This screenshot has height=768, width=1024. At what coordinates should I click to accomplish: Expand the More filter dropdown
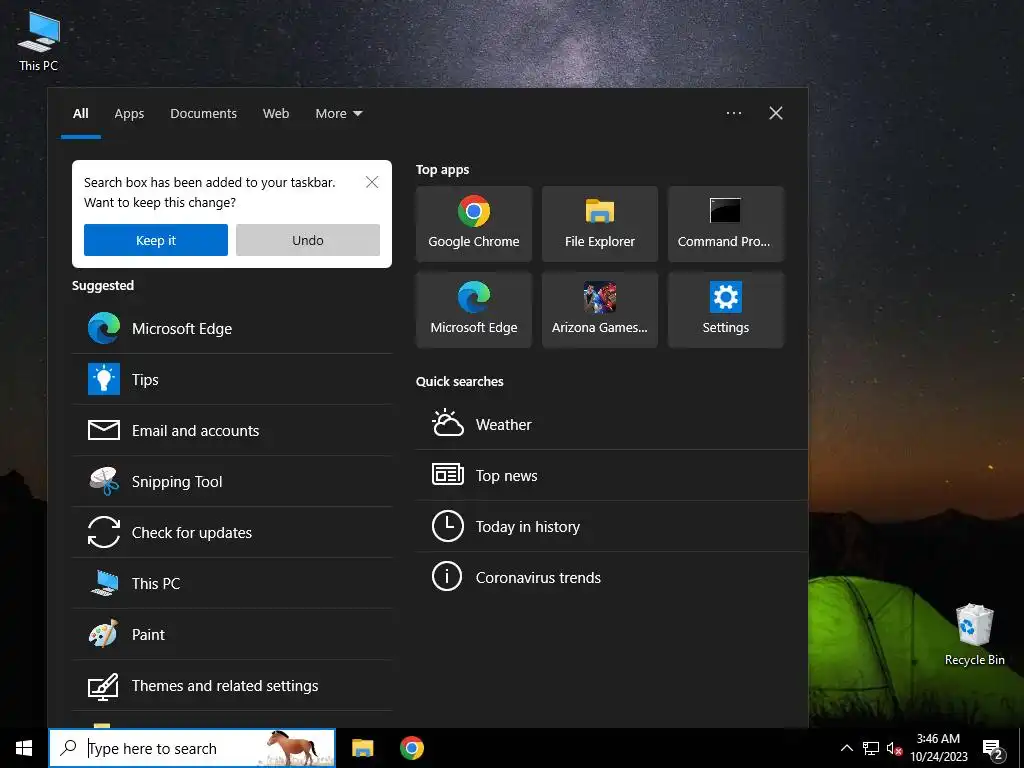coord(338,114)
